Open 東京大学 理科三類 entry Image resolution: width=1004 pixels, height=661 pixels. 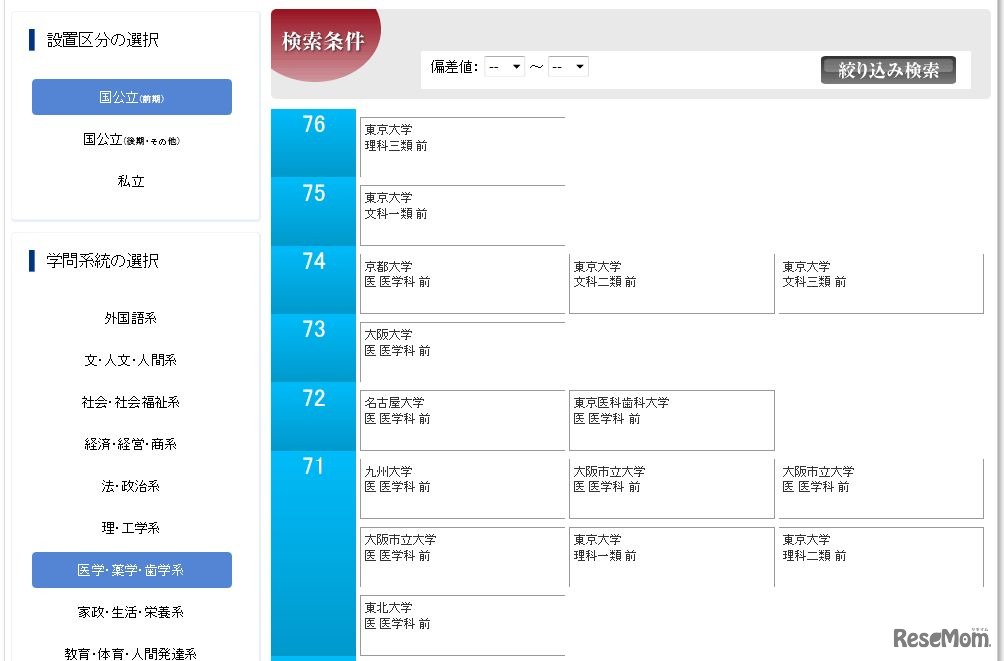462,147
